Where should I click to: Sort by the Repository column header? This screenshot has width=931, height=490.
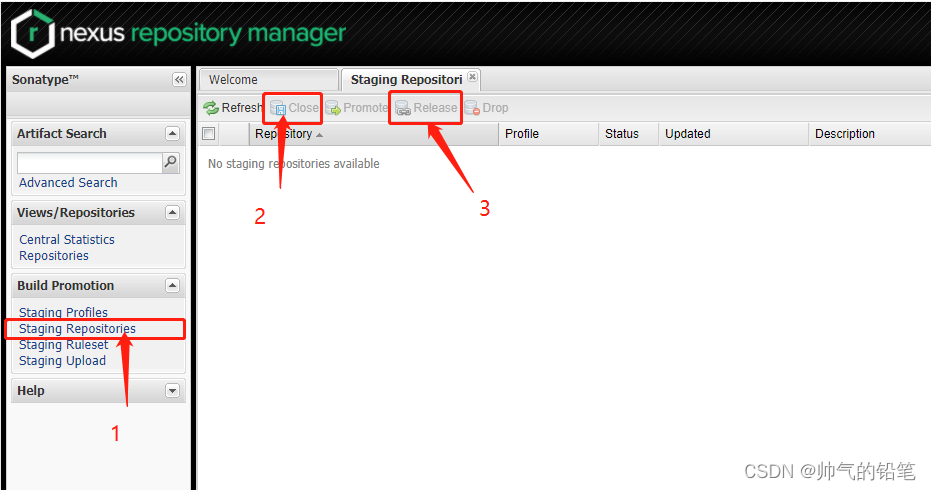[373, 134]
